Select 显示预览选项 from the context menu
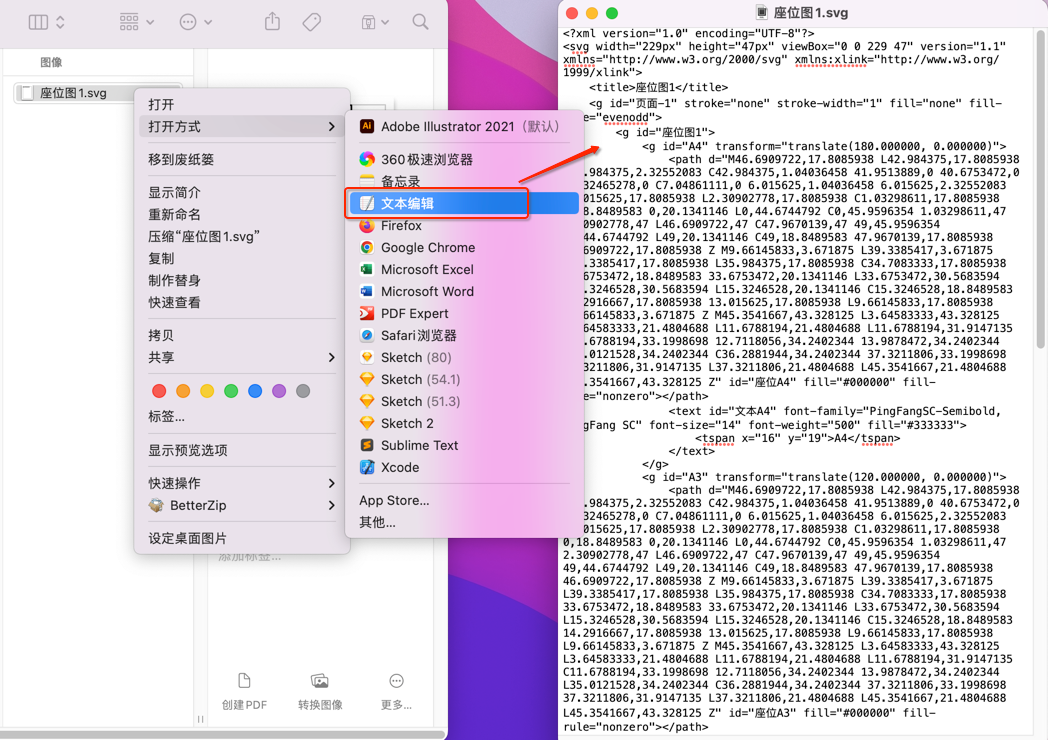This screenshot has height=740, width=1048. tap(242, 450)
